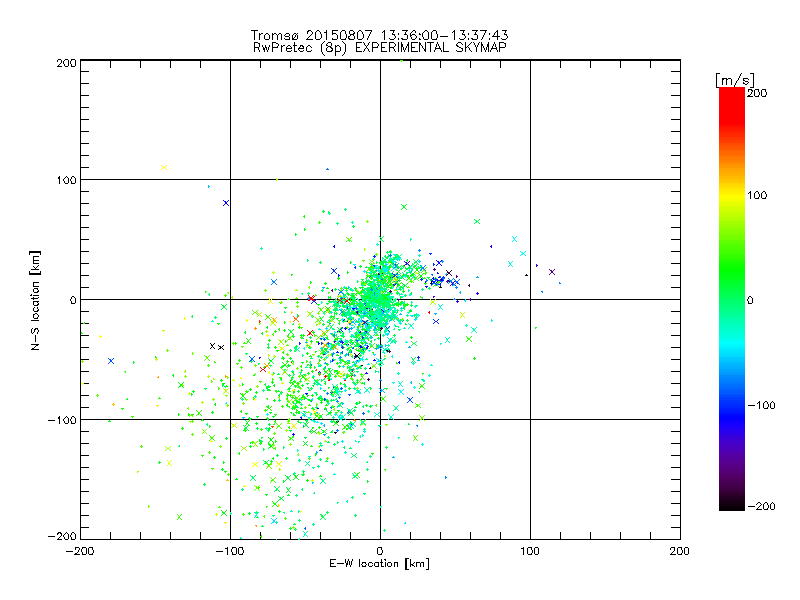Click the plot title 'Tromsø 20150807 13:36:00-13:37:43'
This screenshot has height=600, width=800.
point(379,35)
